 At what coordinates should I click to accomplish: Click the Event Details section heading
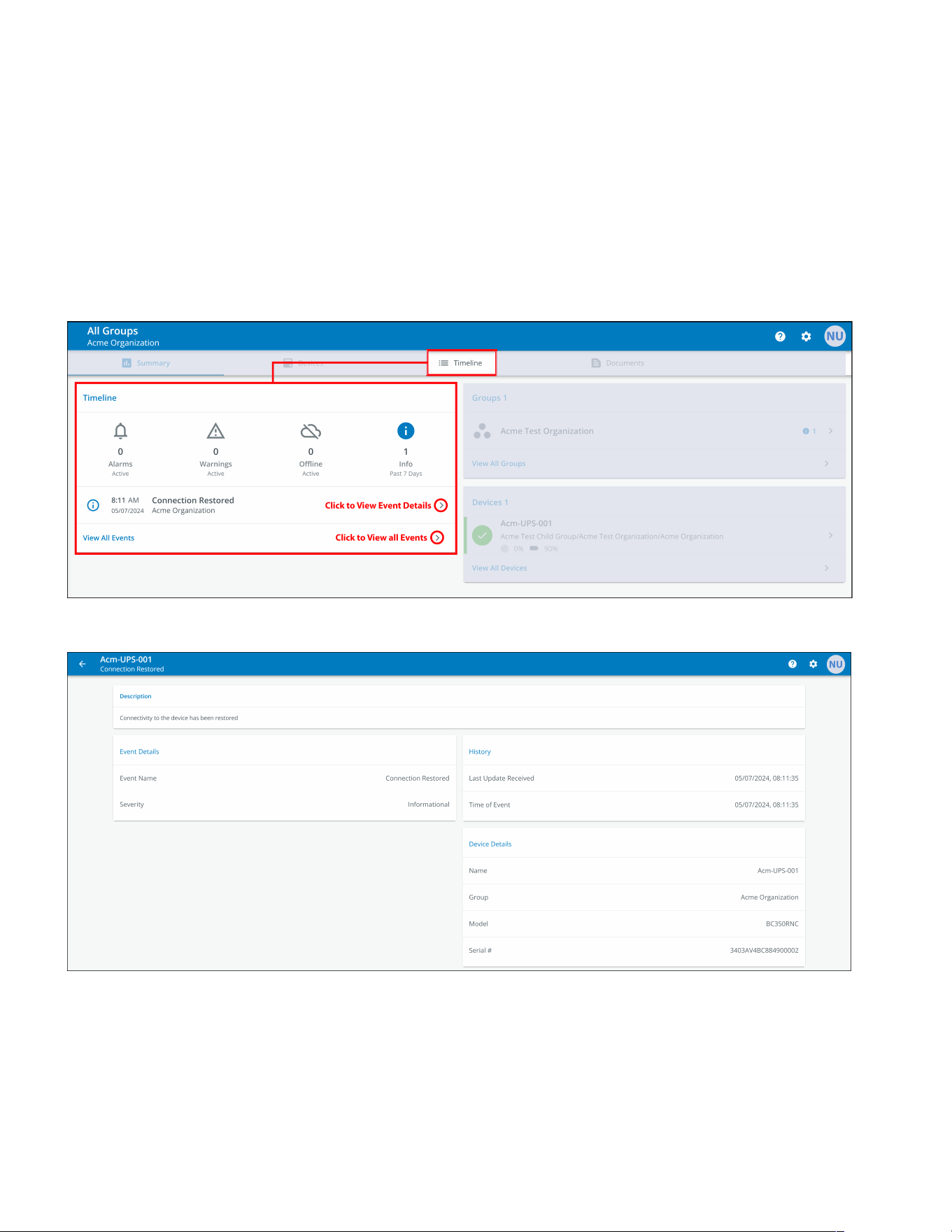[139, 752]
